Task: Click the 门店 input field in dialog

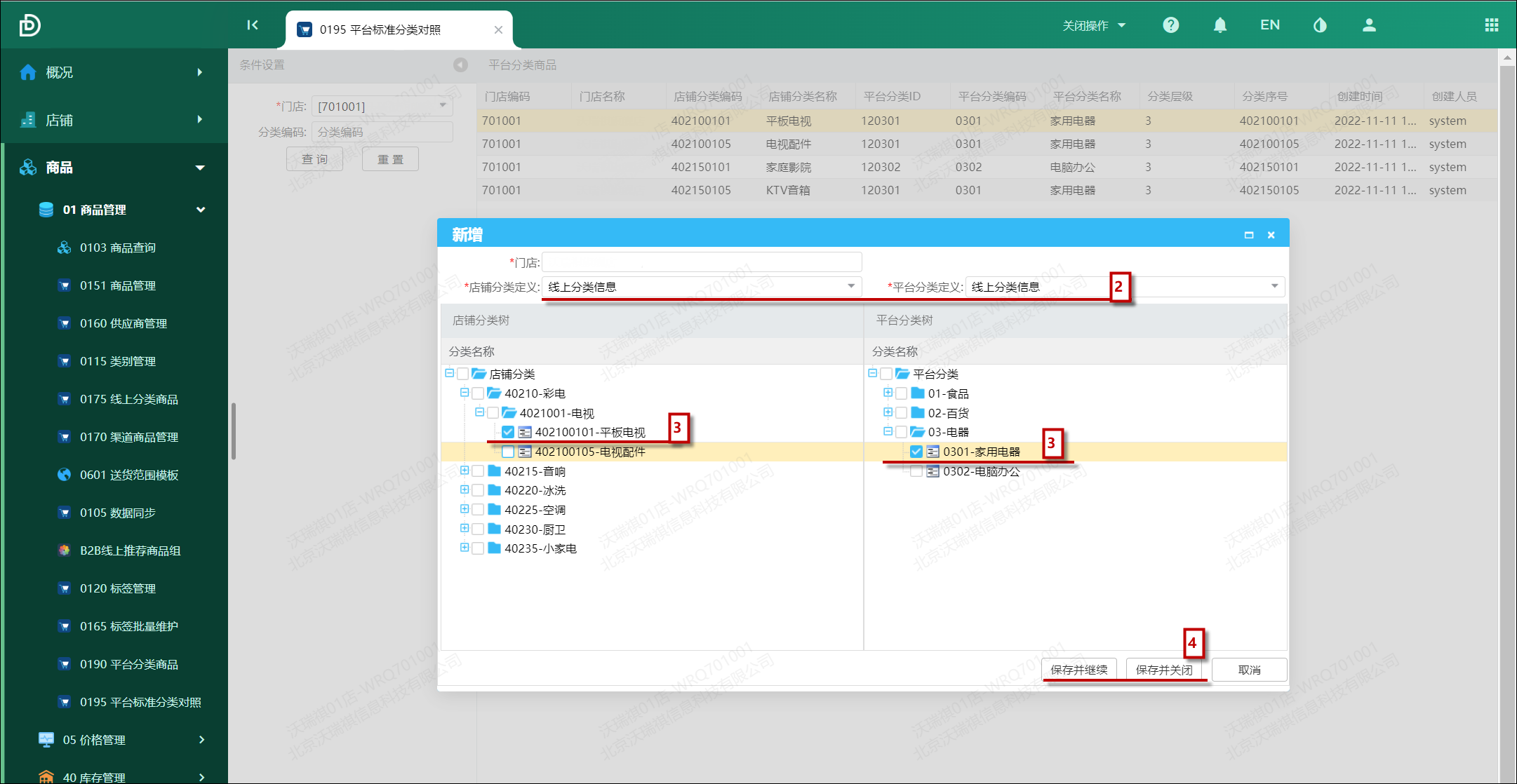Action: 702,262
